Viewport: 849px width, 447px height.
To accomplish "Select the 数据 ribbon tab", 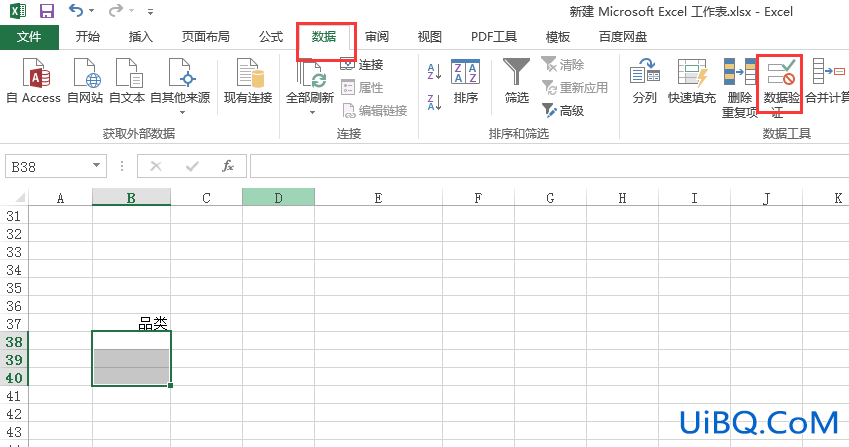I will coord(324,37).
